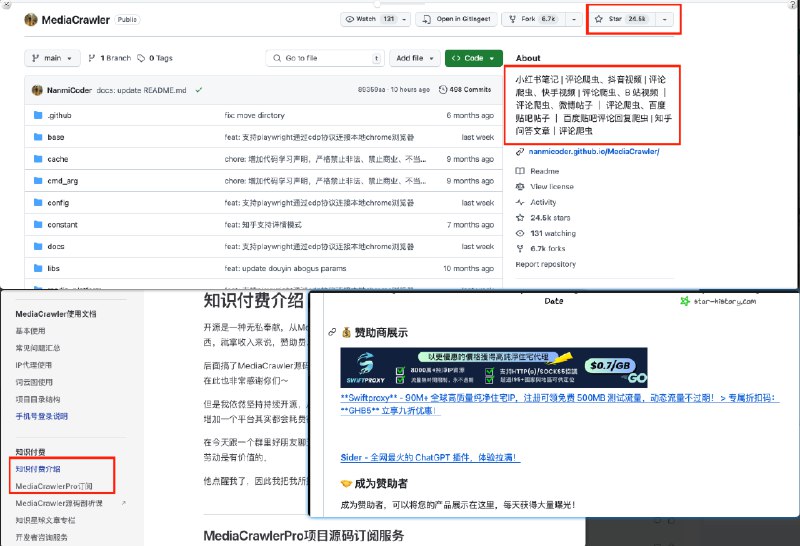Screen dimensions: 800x546
Task: Click View license in About
Action: (552, 187)
